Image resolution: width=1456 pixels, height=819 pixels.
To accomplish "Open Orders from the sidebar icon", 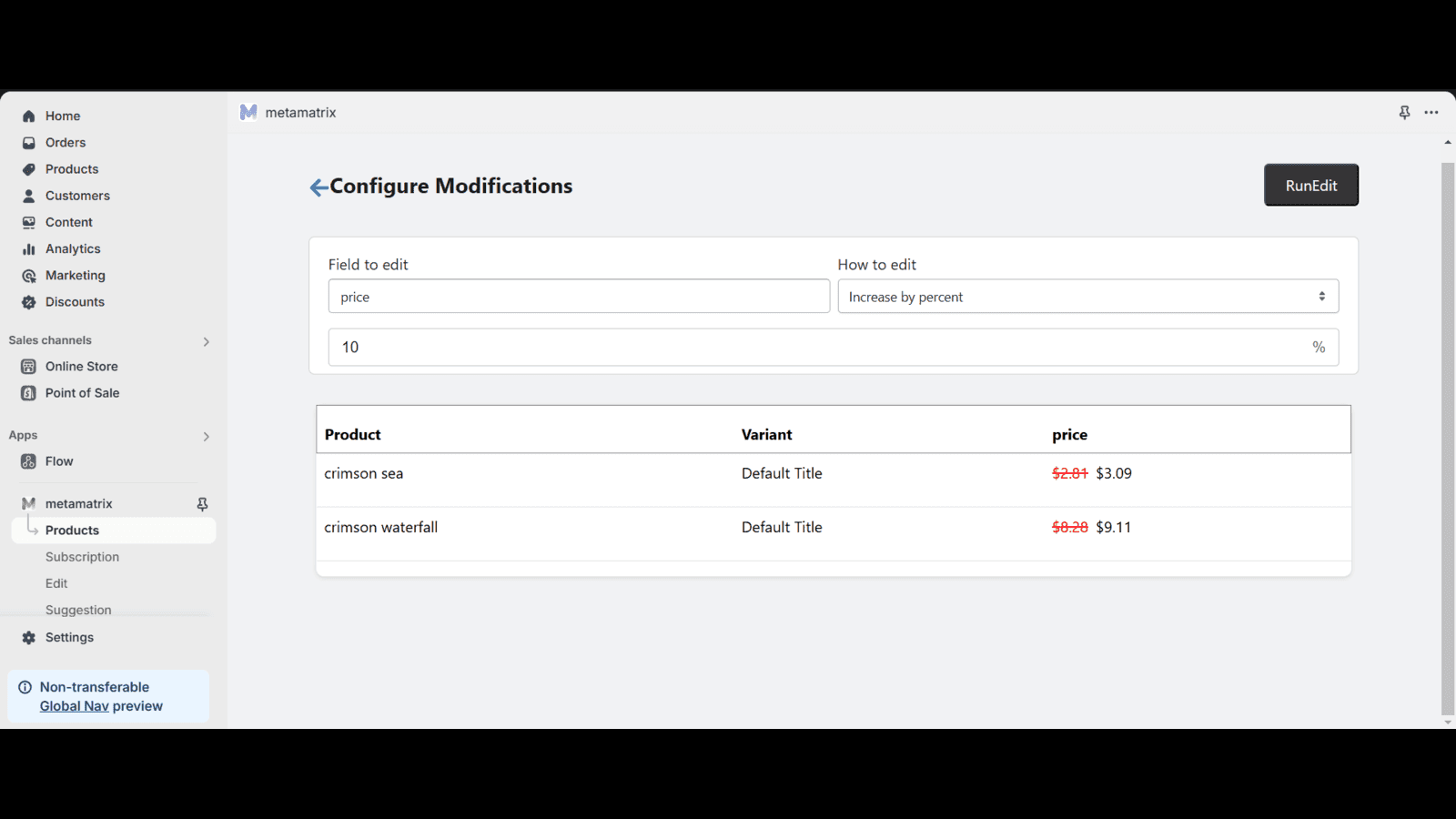I will point(29,143).
